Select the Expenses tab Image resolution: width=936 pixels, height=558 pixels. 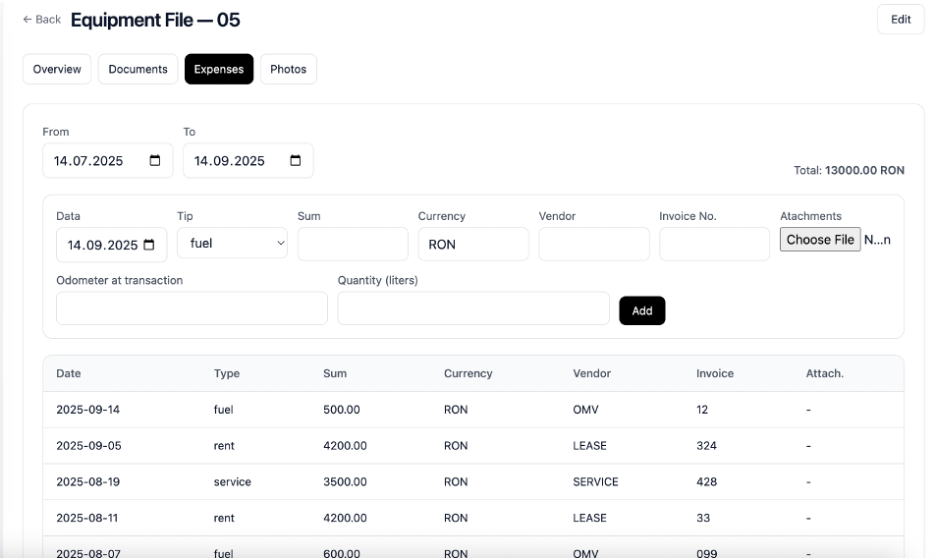pos(219,69)
